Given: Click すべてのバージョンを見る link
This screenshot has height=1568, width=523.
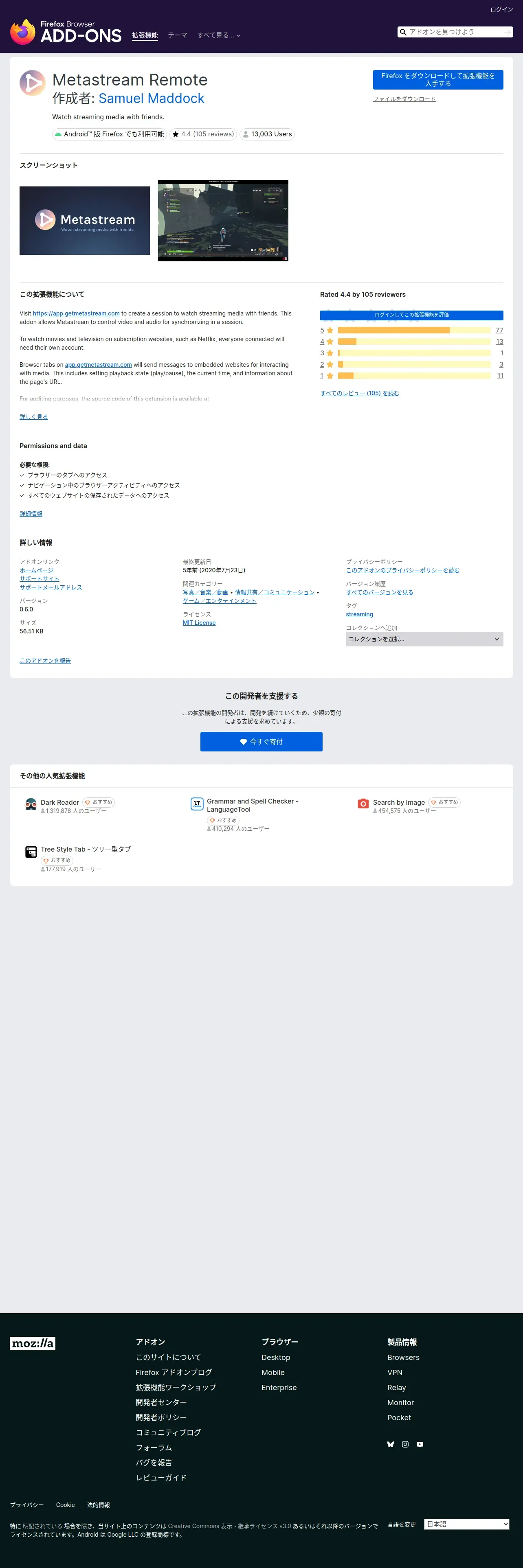Looking at the screenshot, I should pyautogui.click(x=379, y=592).
